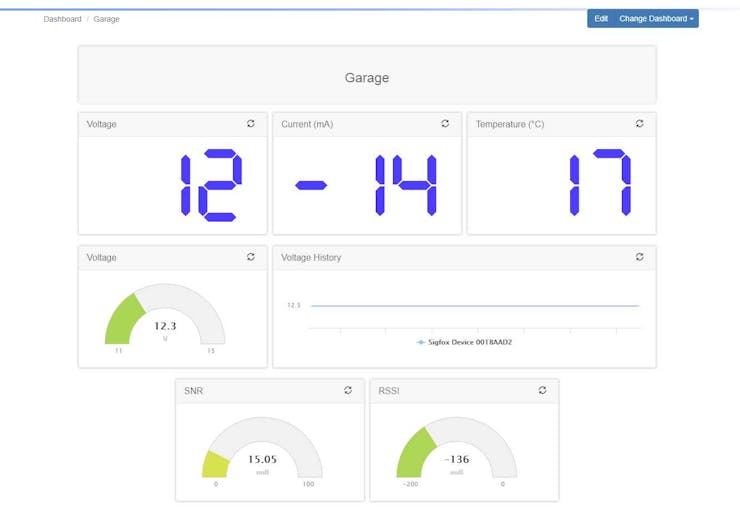Click the Current reading of -14
Image resolution: width=740 pixels, height=519 pixels.
coord(366,185)
